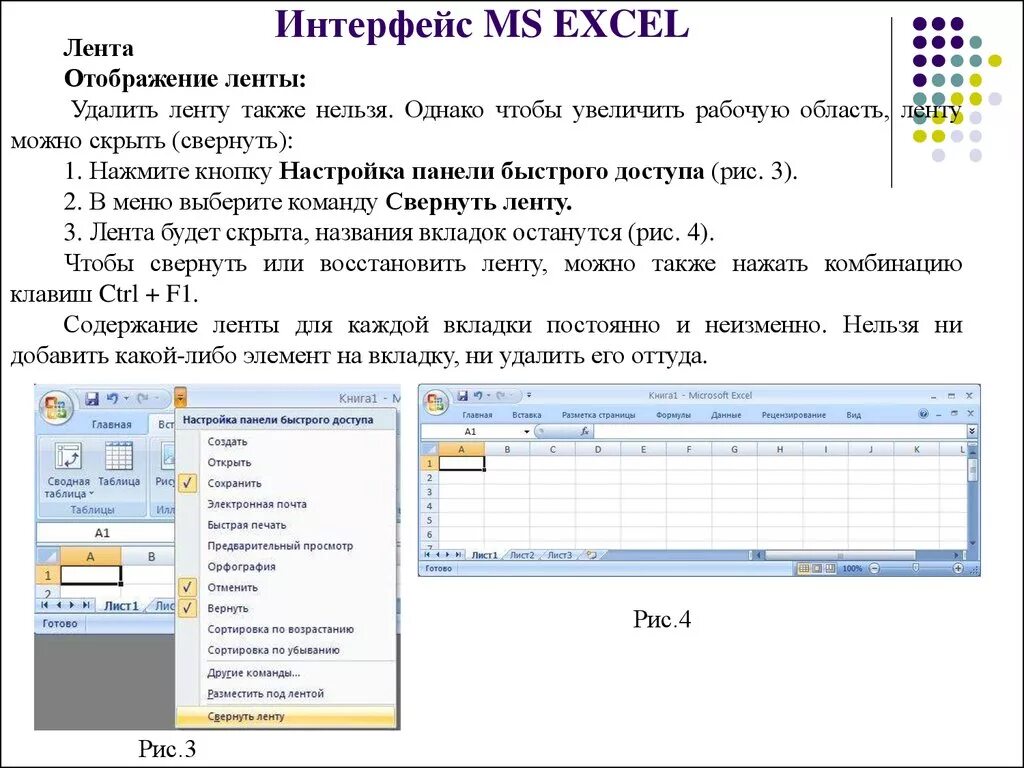Image resolution: width=1024 pixels, height=768 pixels.
Task: Click the Office button in figure 3 window
Action: click(x=56, y=406)
